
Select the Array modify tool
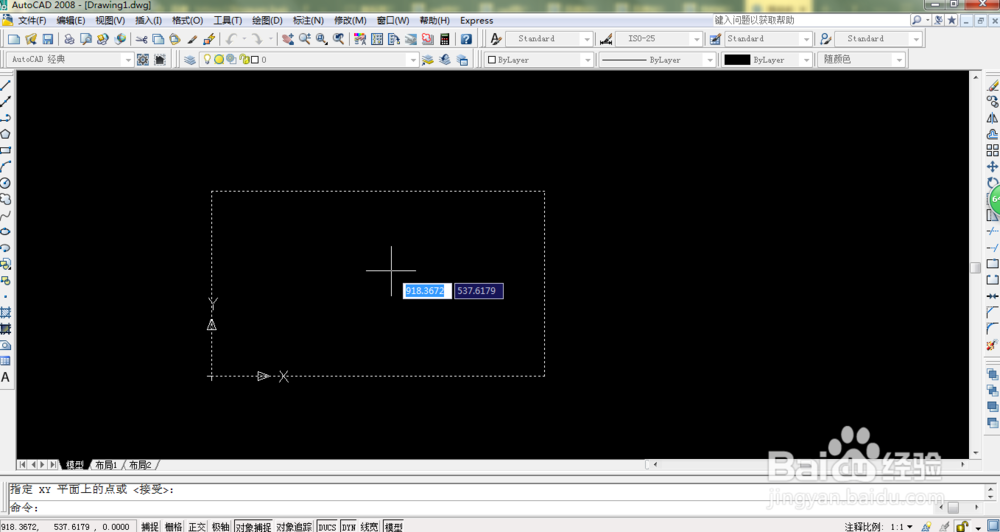pos(992,150)
